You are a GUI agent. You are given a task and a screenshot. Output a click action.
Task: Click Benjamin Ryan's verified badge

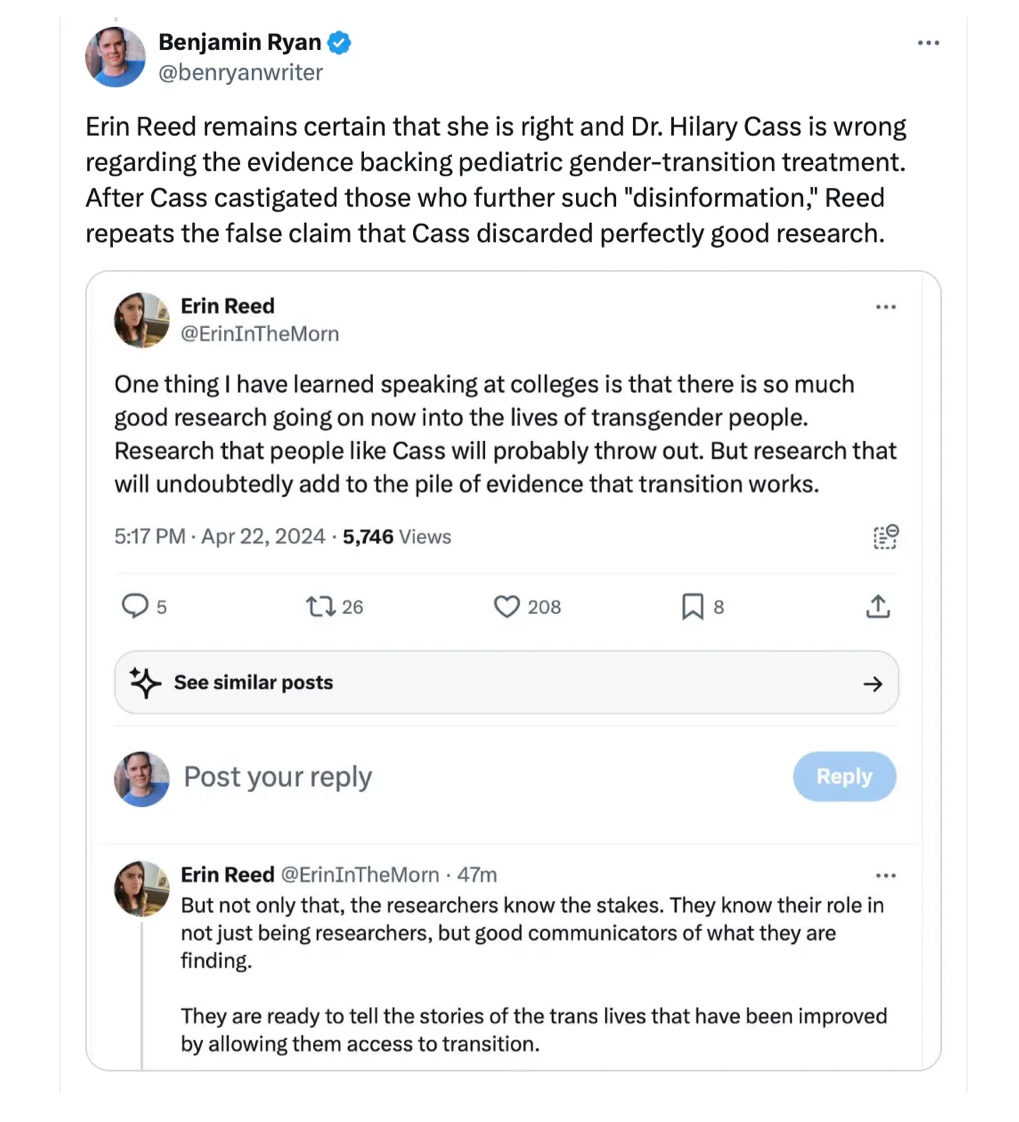click(x=340, y=43)
